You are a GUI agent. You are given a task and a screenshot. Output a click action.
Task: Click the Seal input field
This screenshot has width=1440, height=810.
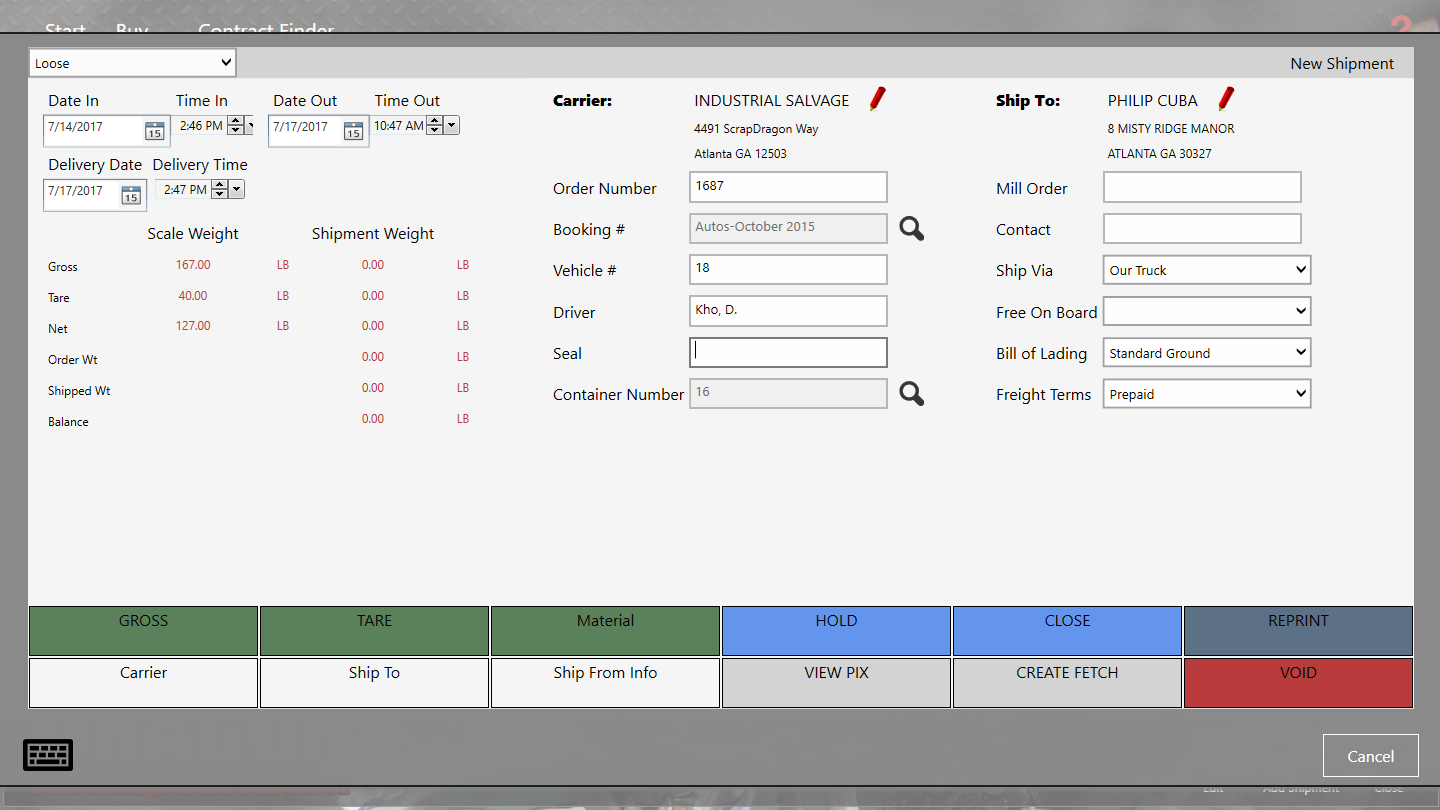point(788,352)
